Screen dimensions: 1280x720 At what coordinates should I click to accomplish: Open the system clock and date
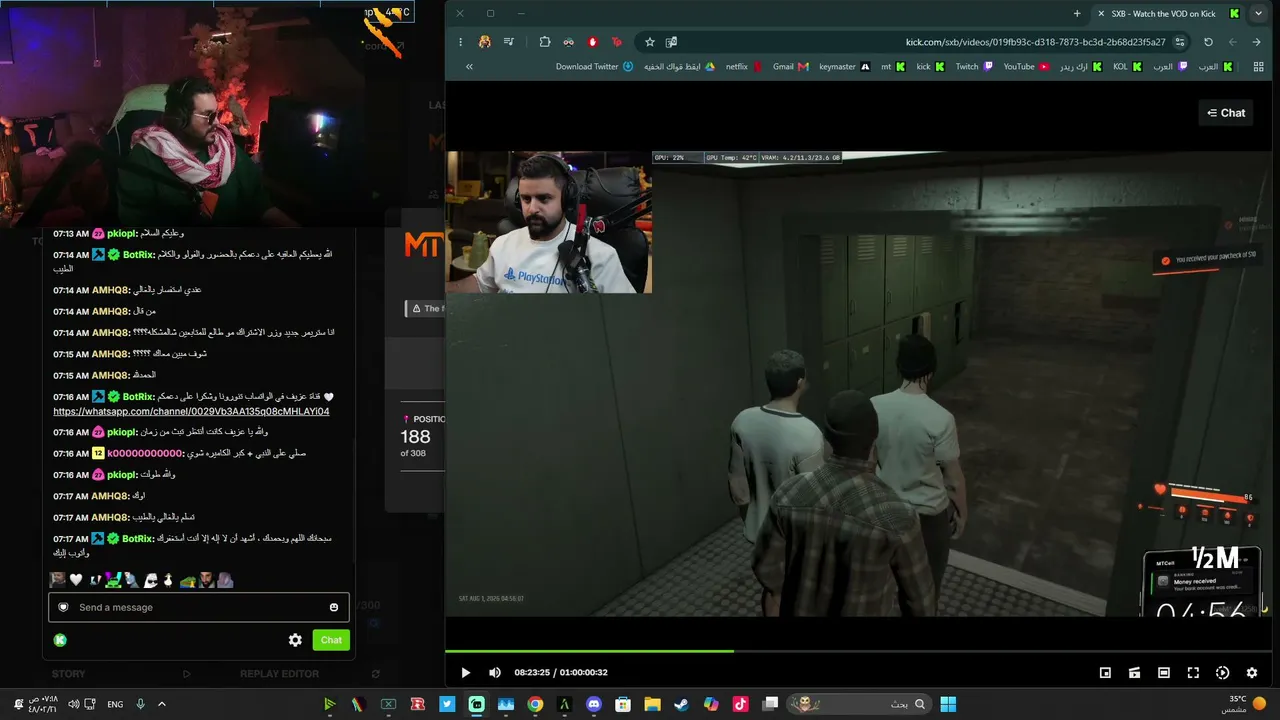click(x=43, y=704)
